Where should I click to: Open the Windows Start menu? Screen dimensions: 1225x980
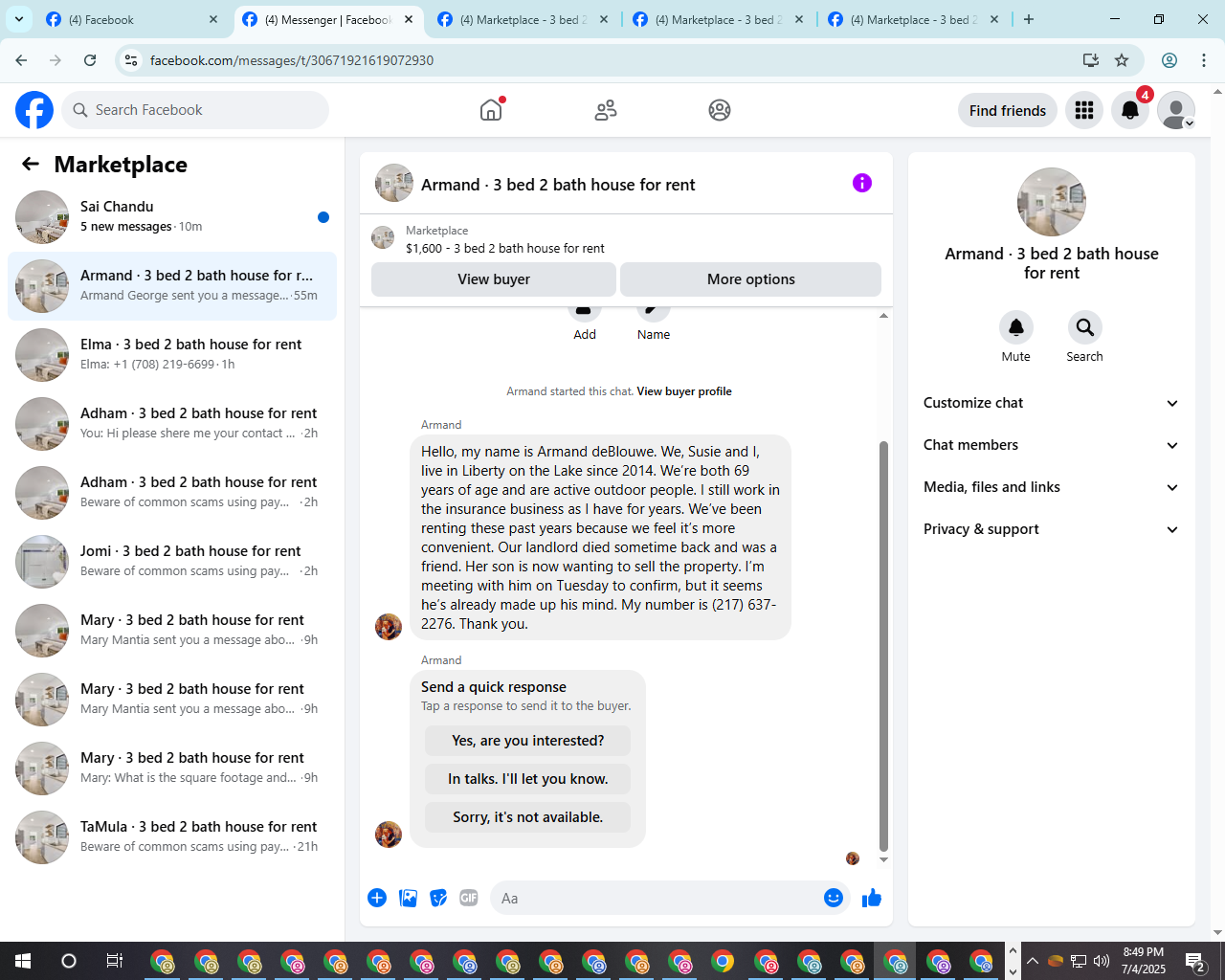pyautogui.click(x=23, y=961)
